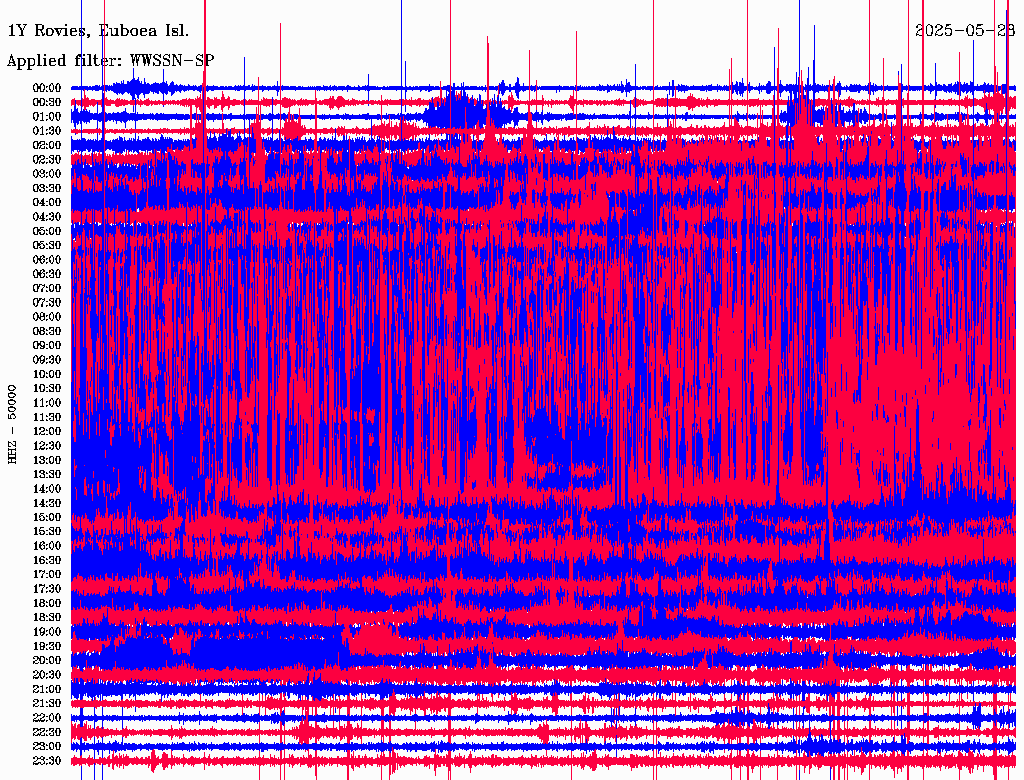Pick the 17:00 time row label
The height and width of the screenshot is (780, 1024).
[48, 574]
